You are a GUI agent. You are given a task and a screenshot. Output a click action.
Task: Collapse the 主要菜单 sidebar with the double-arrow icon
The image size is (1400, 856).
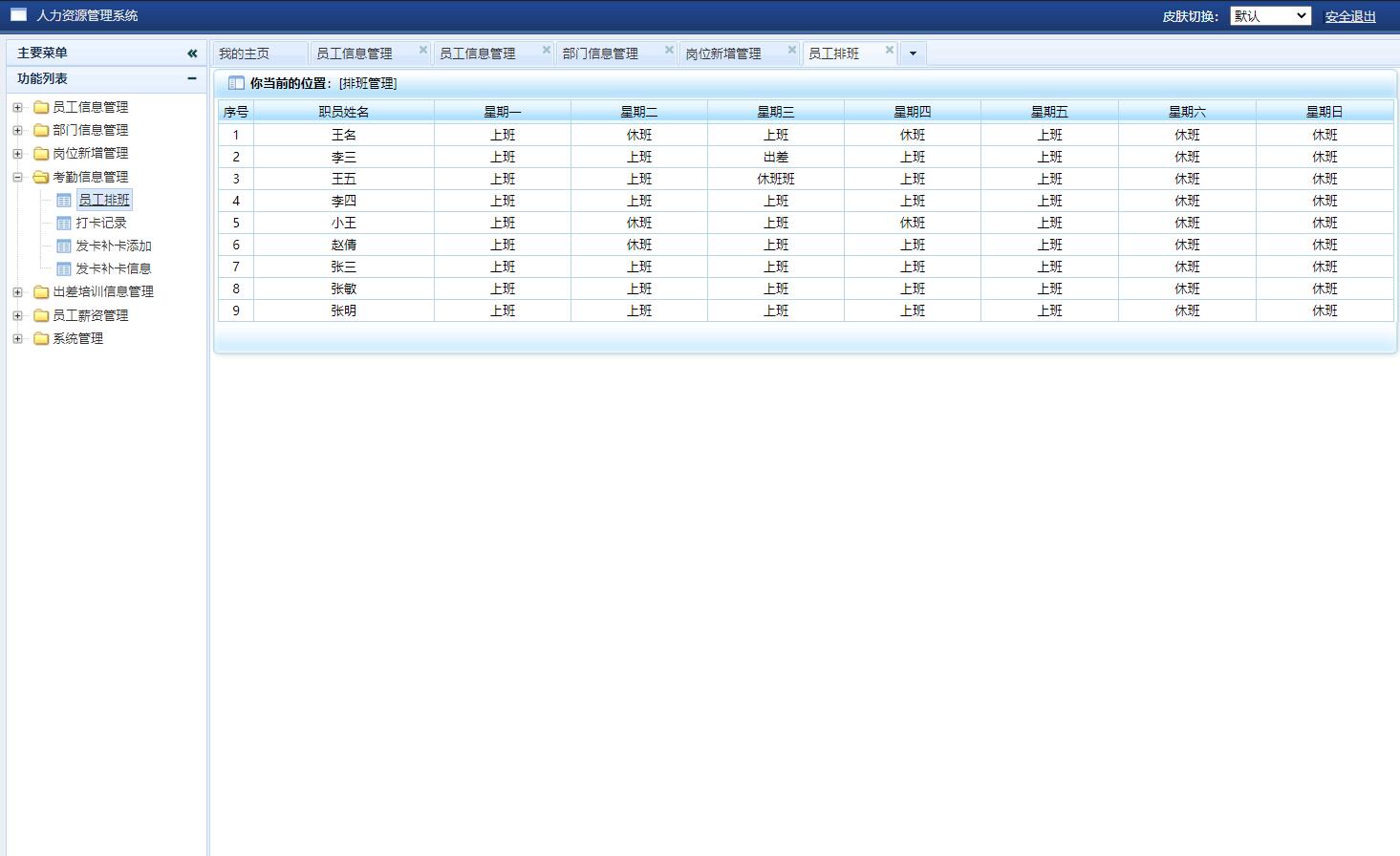click(x=192, y=53)
